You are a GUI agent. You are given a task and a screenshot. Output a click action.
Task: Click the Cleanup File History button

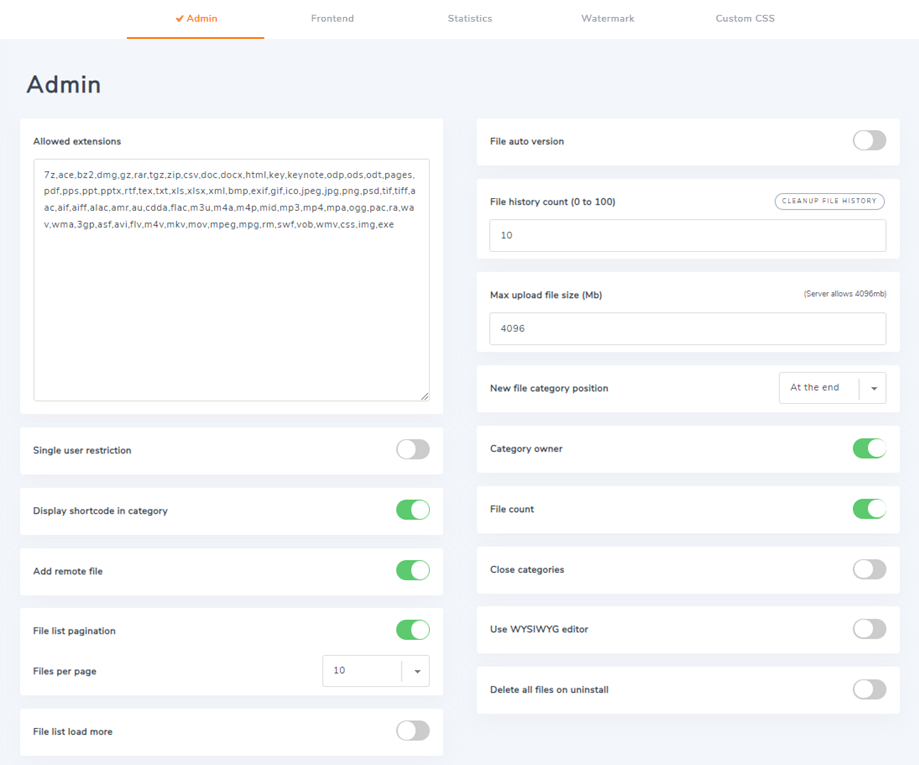[829, 201]
